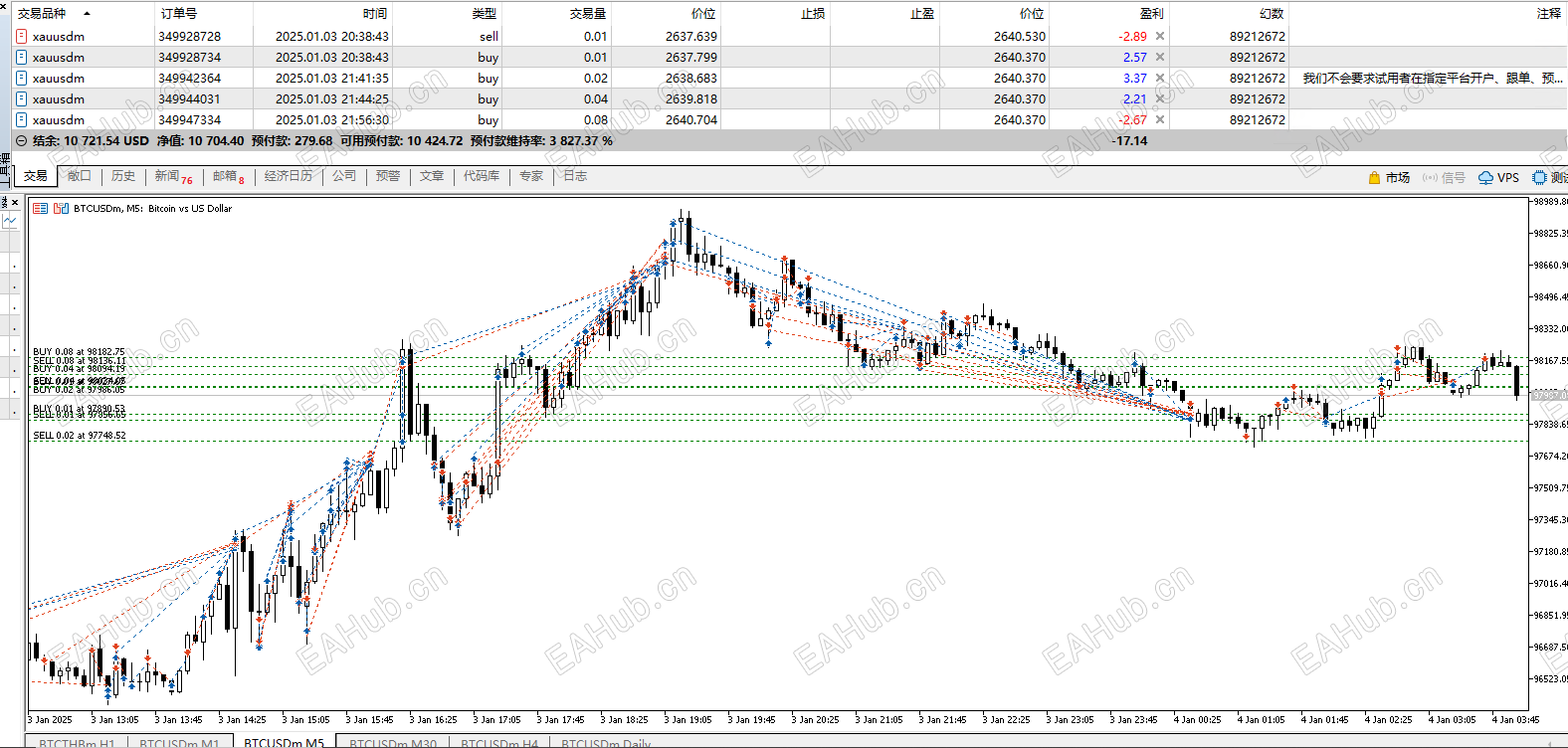Screen dimensions: 1568x748
Task: Switch to the 日志 tab
Action: pyautogui.click(x=575, y=176)
